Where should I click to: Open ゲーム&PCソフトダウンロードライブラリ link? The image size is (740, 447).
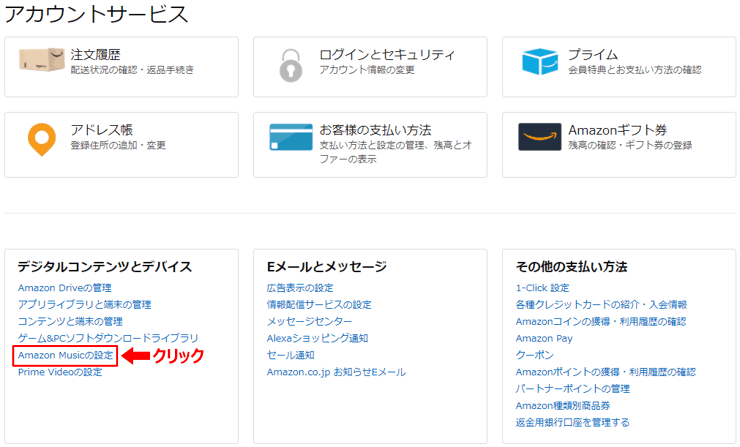pos(108,338)
